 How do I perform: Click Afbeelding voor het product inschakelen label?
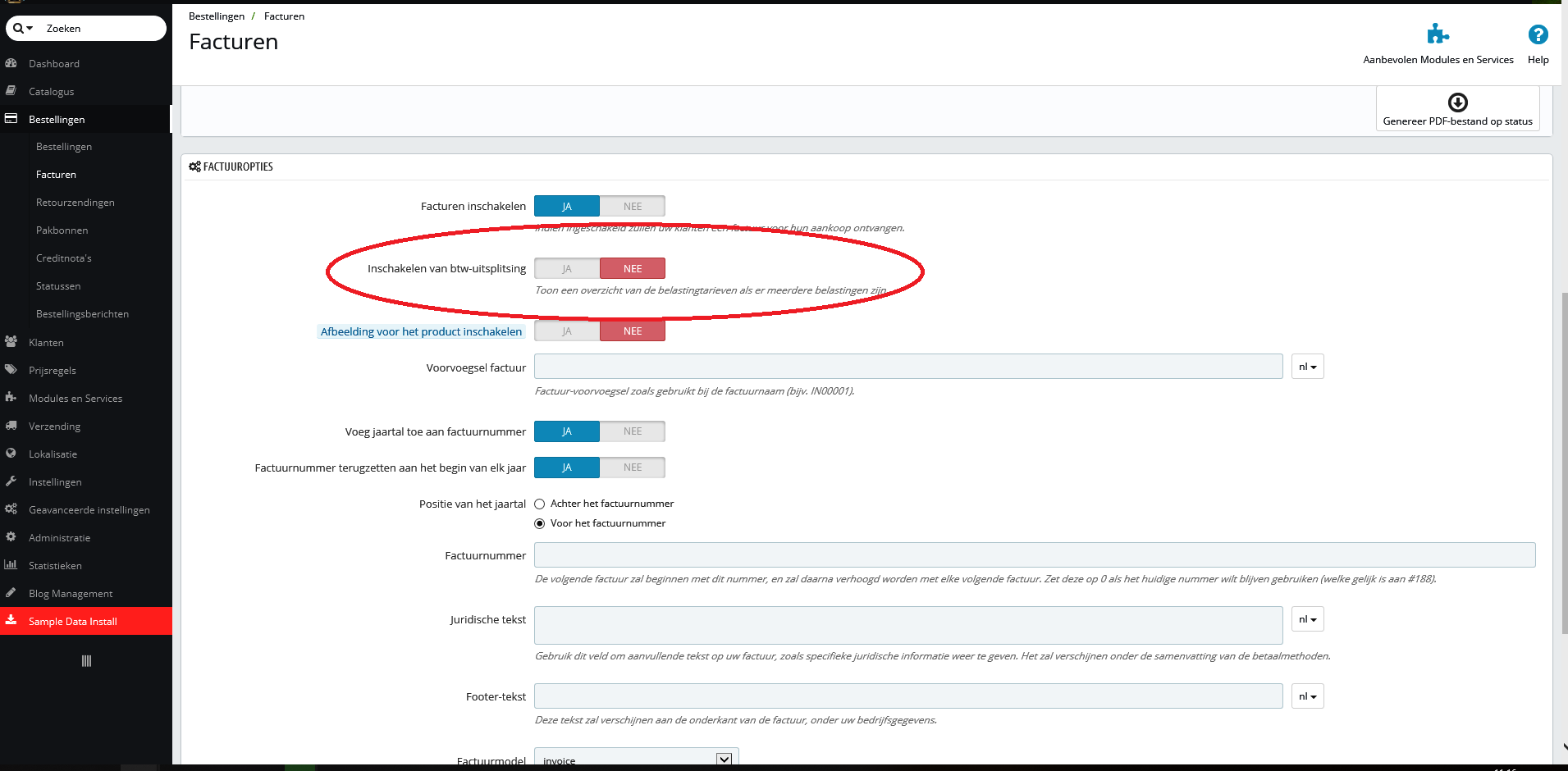421,331
